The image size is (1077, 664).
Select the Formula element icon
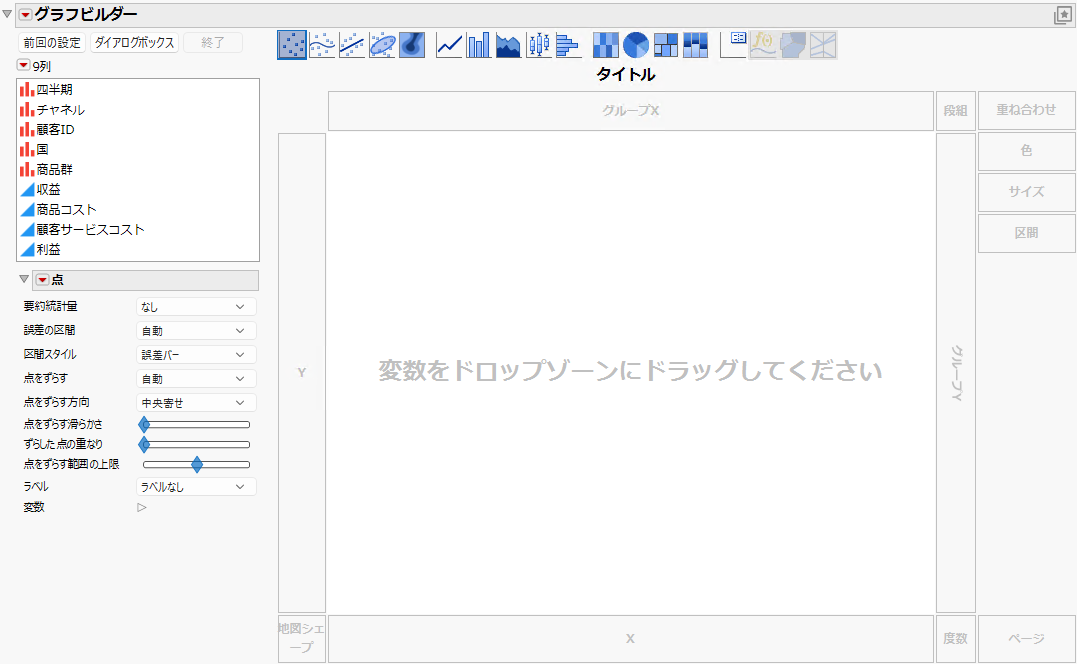tap(763, 45)
